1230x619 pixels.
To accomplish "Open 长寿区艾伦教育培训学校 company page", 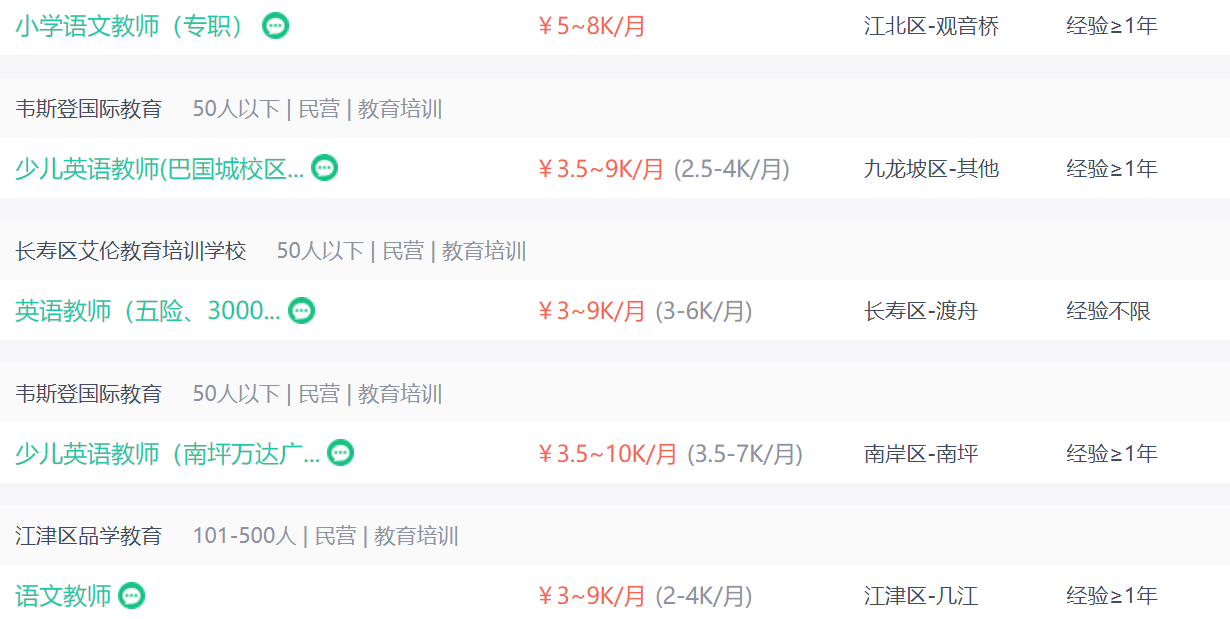I will click(130, 251).
